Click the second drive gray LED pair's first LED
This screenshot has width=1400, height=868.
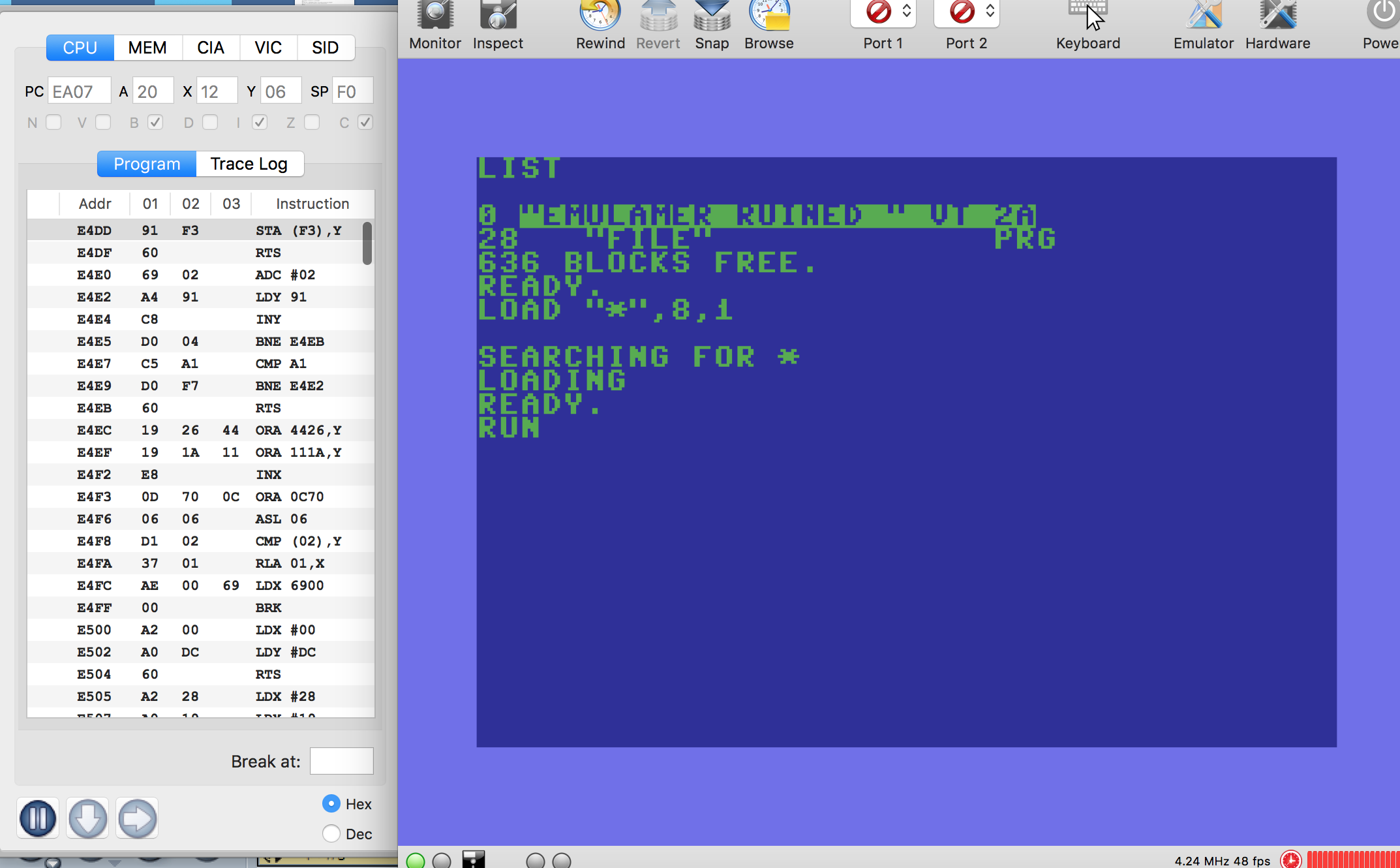536,860
